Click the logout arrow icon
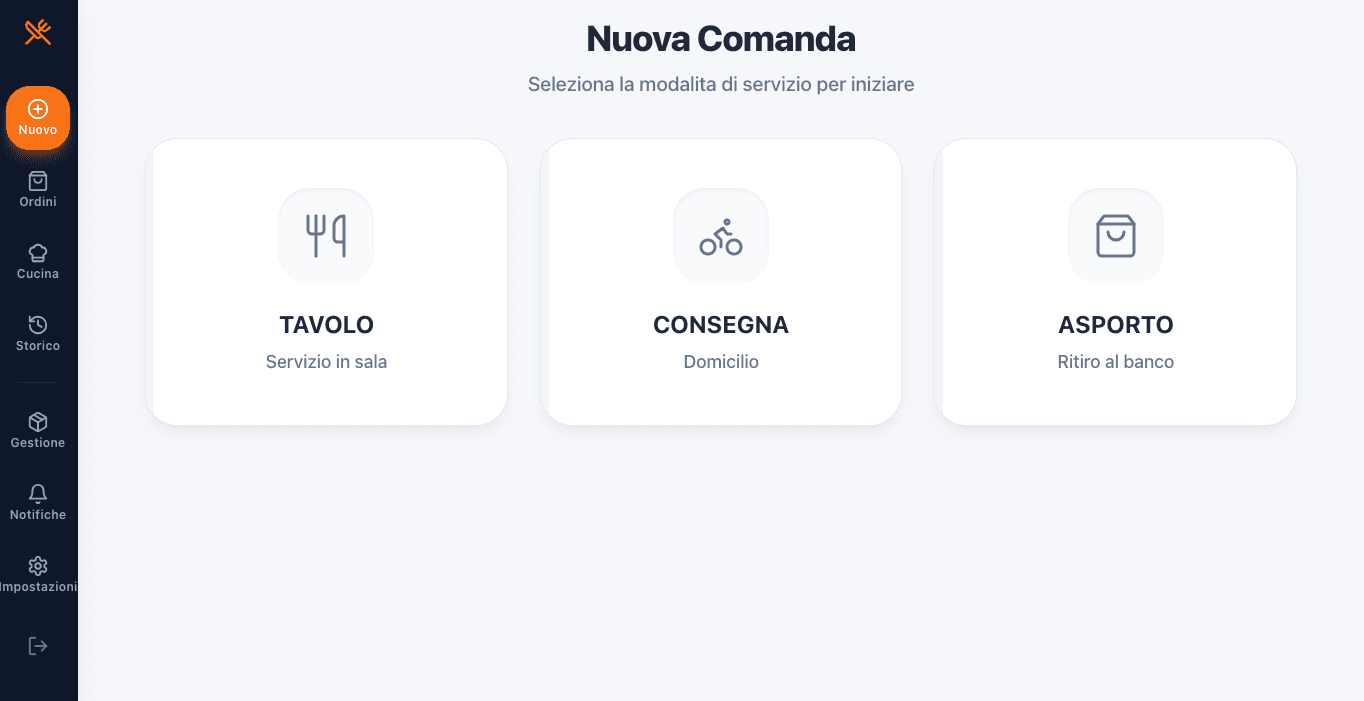The width and height of the screenshot is (1364, 701). 38,646
